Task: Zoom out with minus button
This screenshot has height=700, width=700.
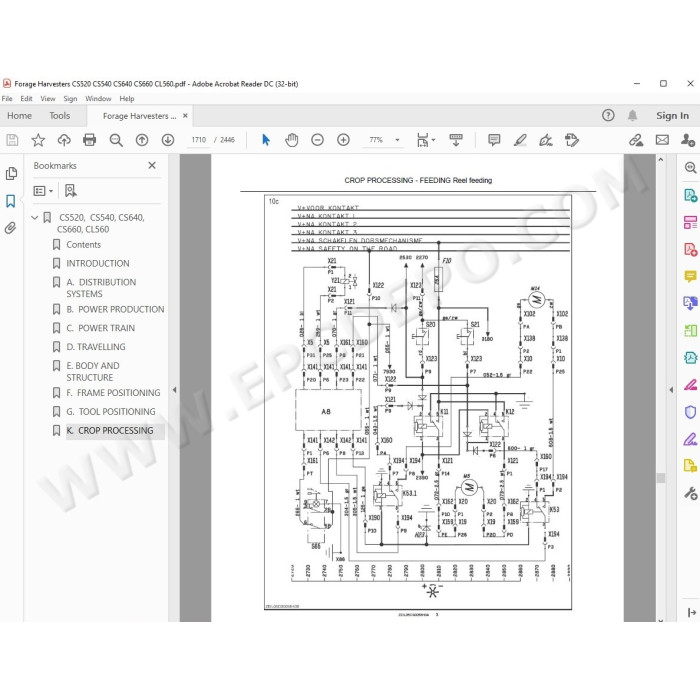Action: [x=317, y=140]
